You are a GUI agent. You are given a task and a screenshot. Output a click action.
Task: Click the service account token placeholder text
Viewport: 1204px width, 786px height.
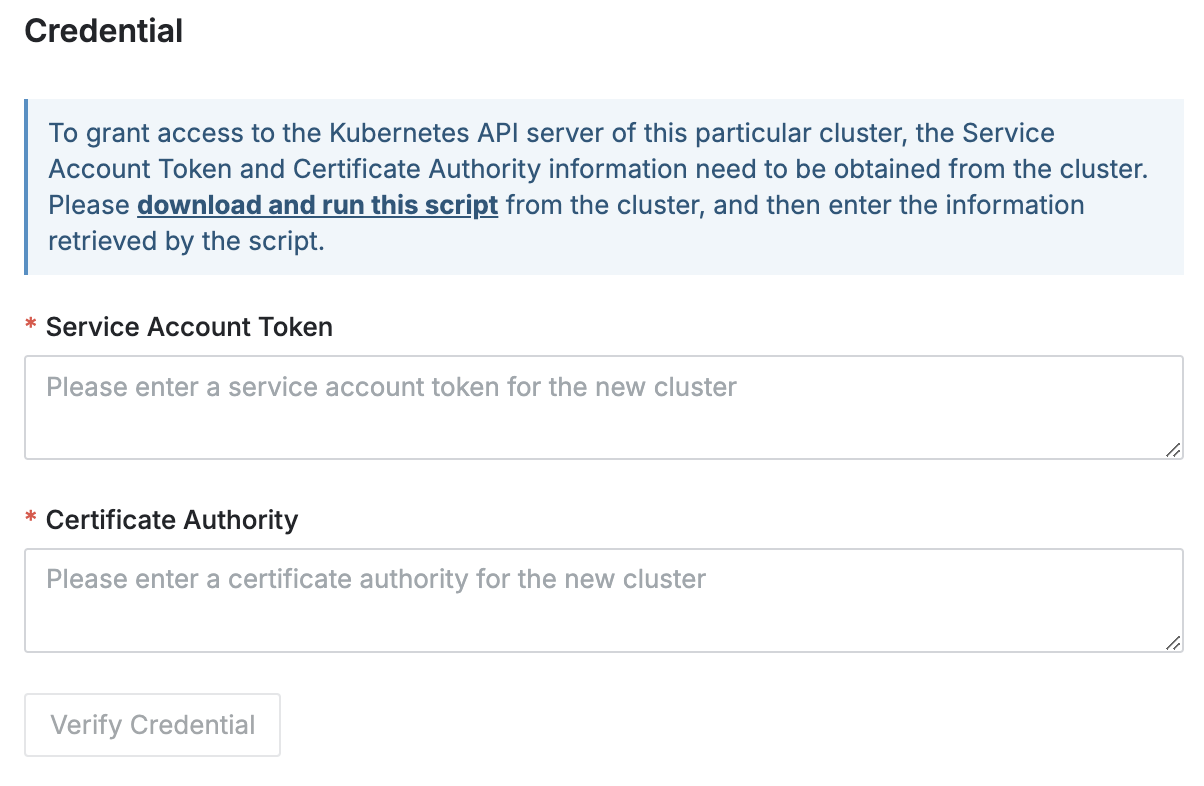coord(391,387)
